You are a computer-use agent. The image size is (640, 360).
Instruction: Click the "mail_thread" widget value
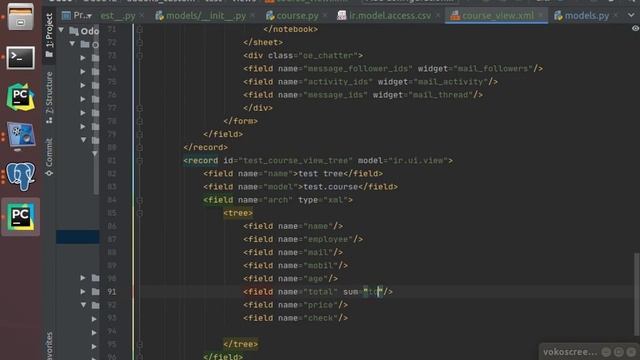tap(440, 95)
